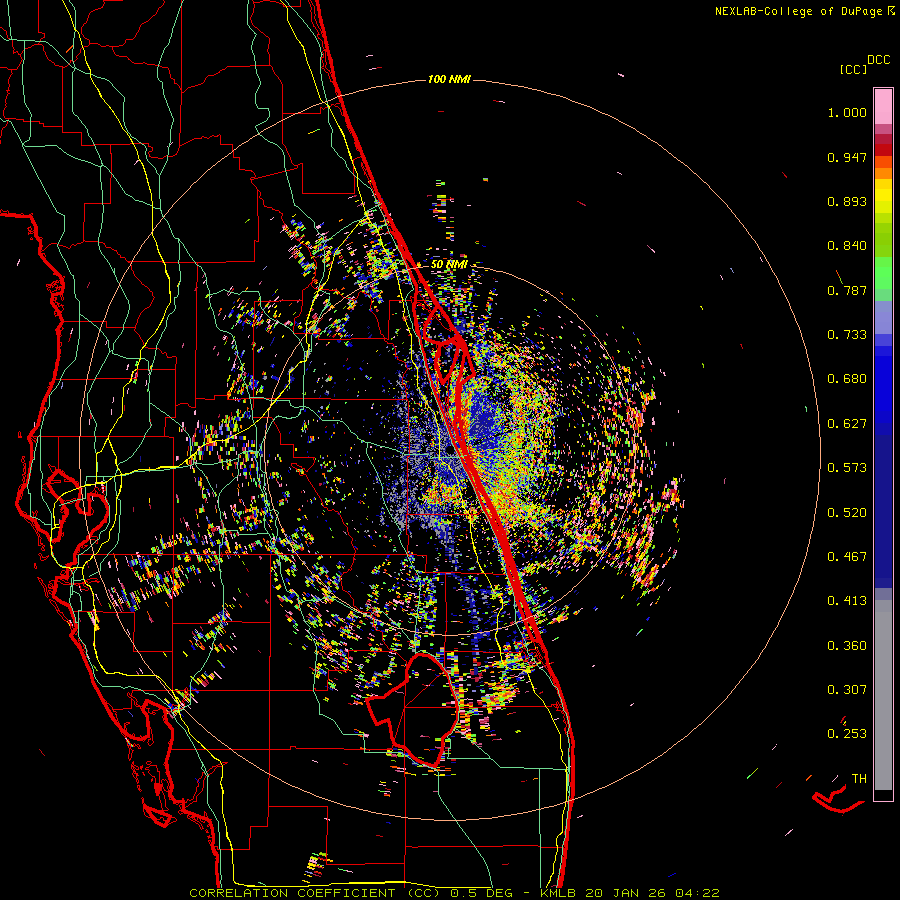
Task: Pick the 0.947 value on the scale
Action: pos(847,157)
